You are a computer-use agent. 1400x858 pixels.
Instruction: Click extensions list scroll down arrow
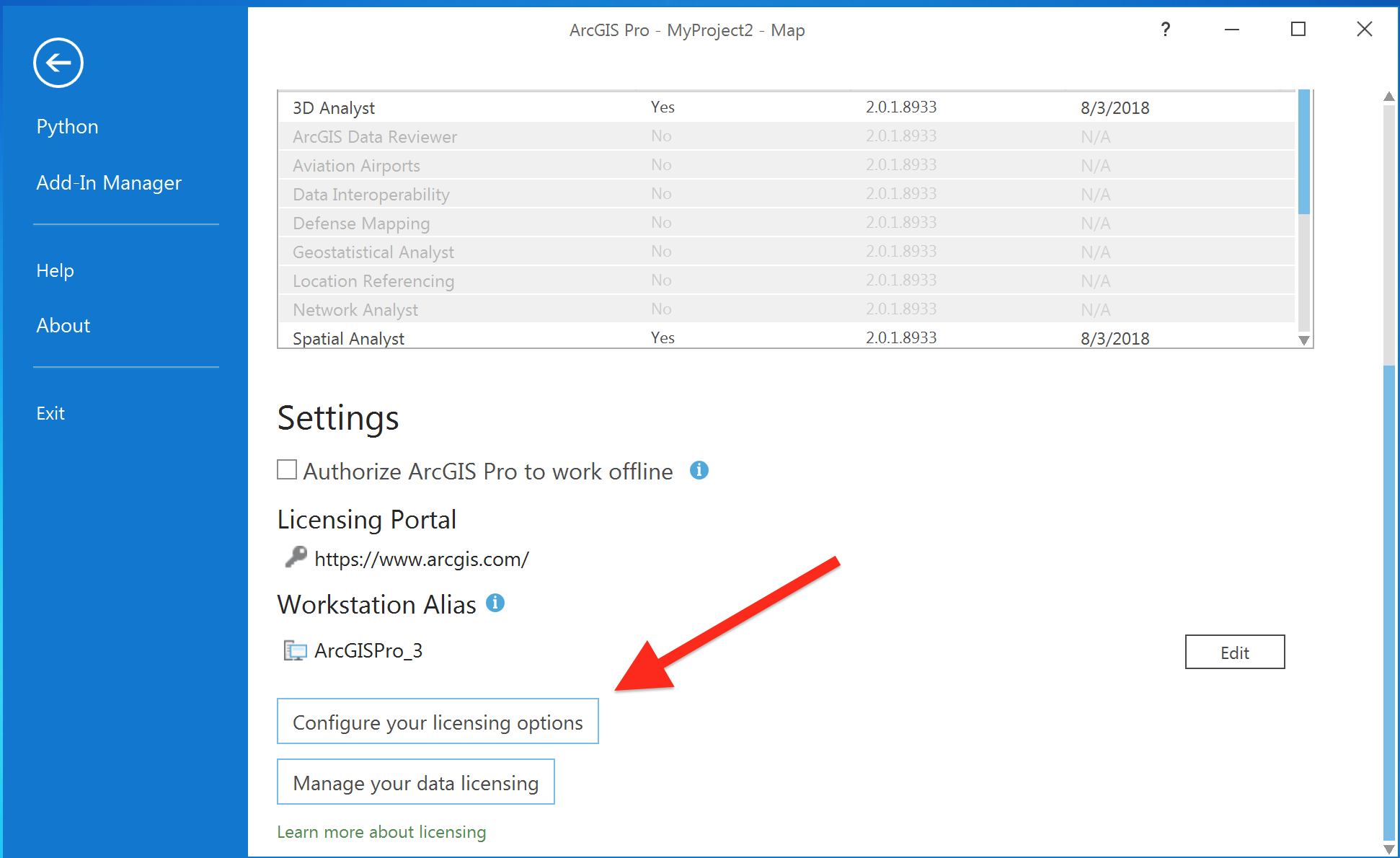[1303, 340]
